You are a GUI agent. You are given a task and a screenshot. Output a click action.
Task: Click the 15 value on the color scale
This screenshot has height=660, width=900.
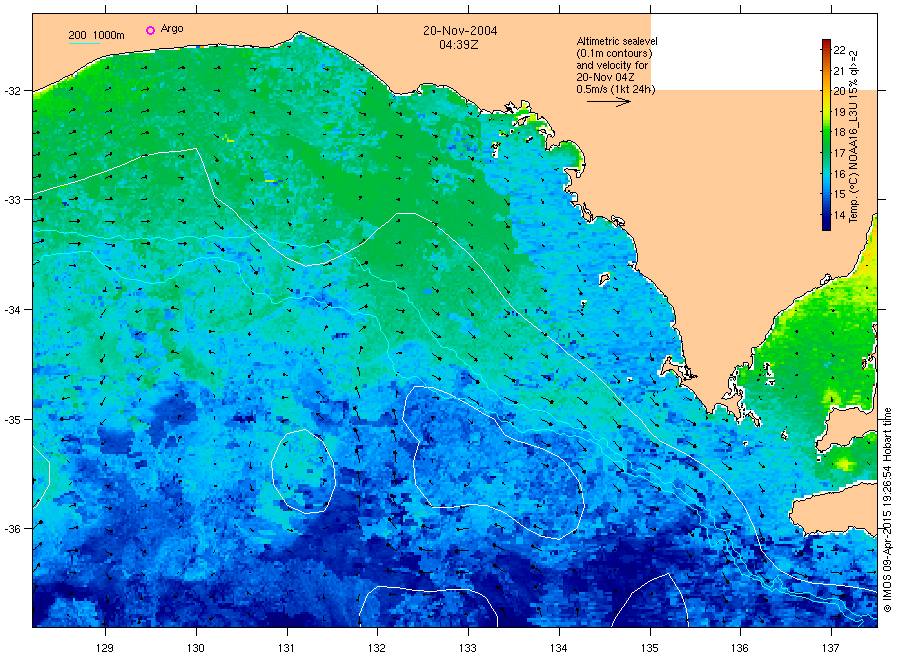click(839, 194)
